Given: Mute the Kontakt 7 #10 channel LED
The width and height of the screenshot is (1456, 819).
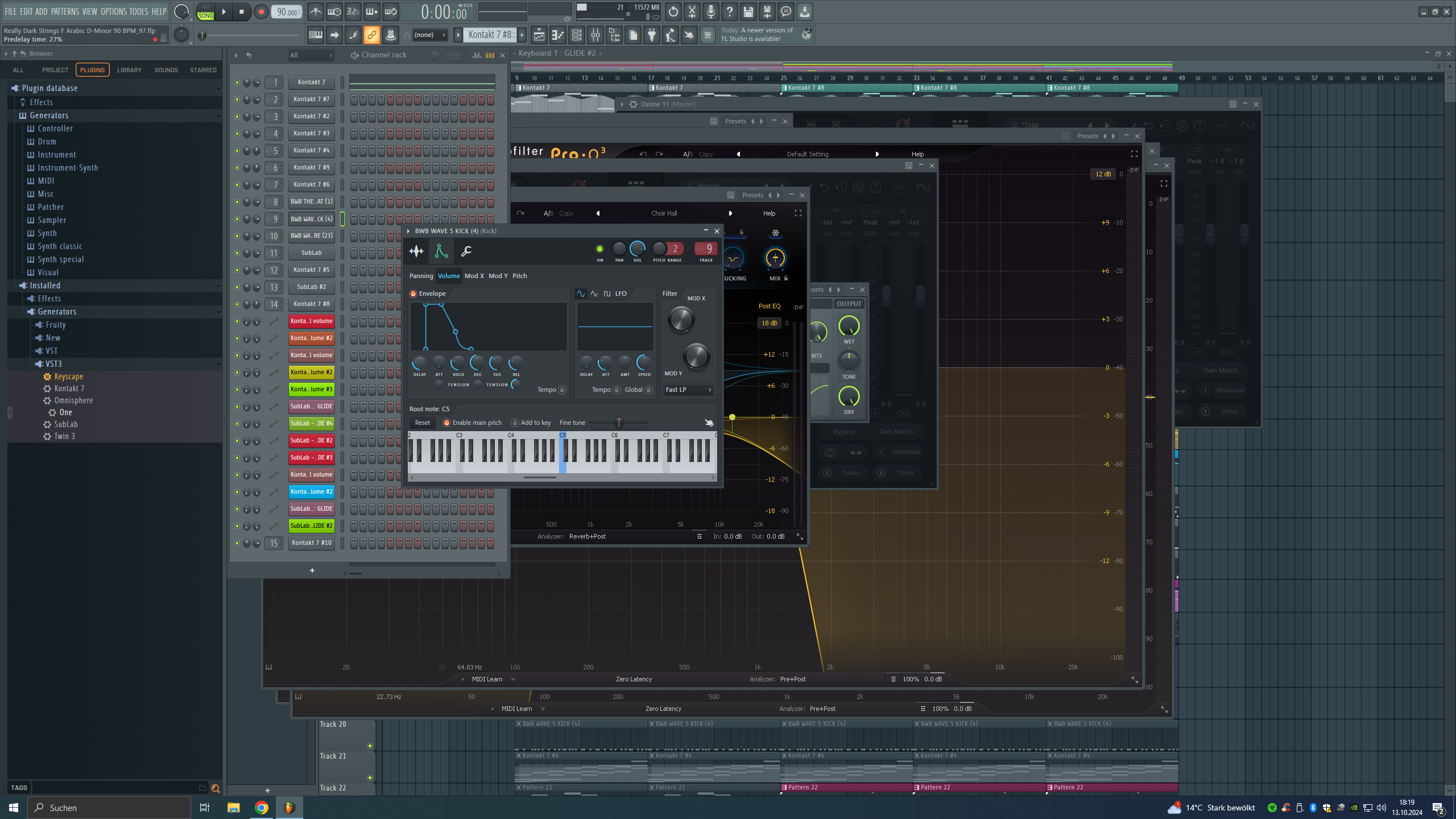Looking at the screenshot, I should coord(237,543).
